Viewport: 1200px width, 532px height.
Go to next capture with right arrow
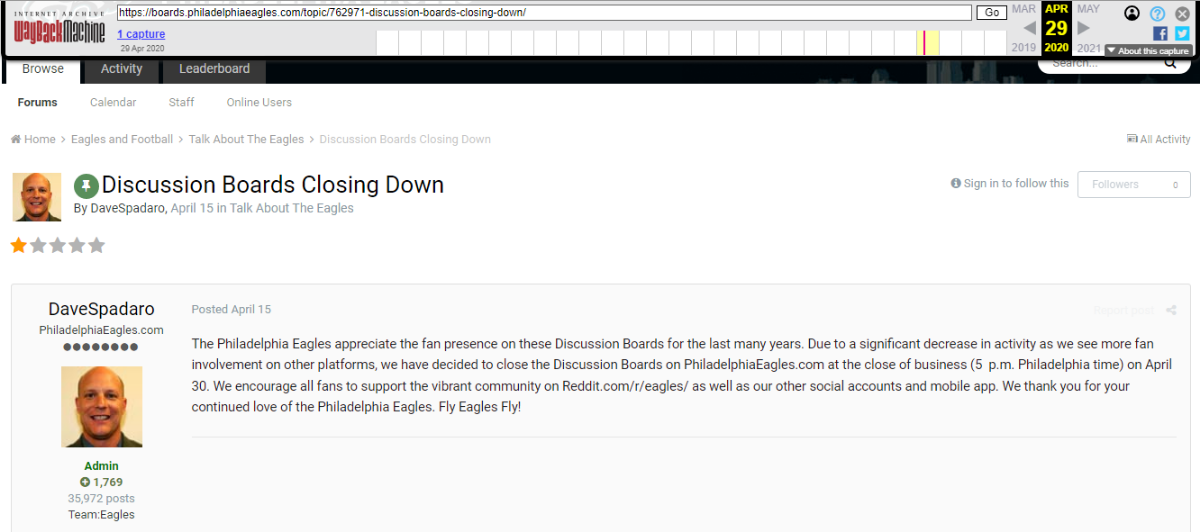tap(1084, 28)
